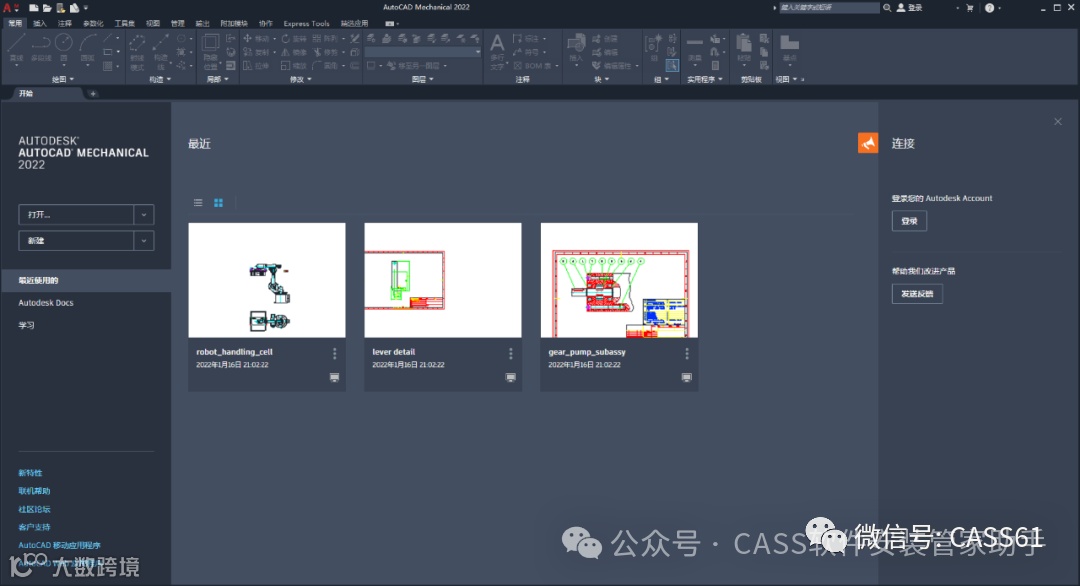Add a new tab with plus button
Image resolution: width=1080 pixels, height=586 pixels.
pyautogui.click(x=93, y=94)
